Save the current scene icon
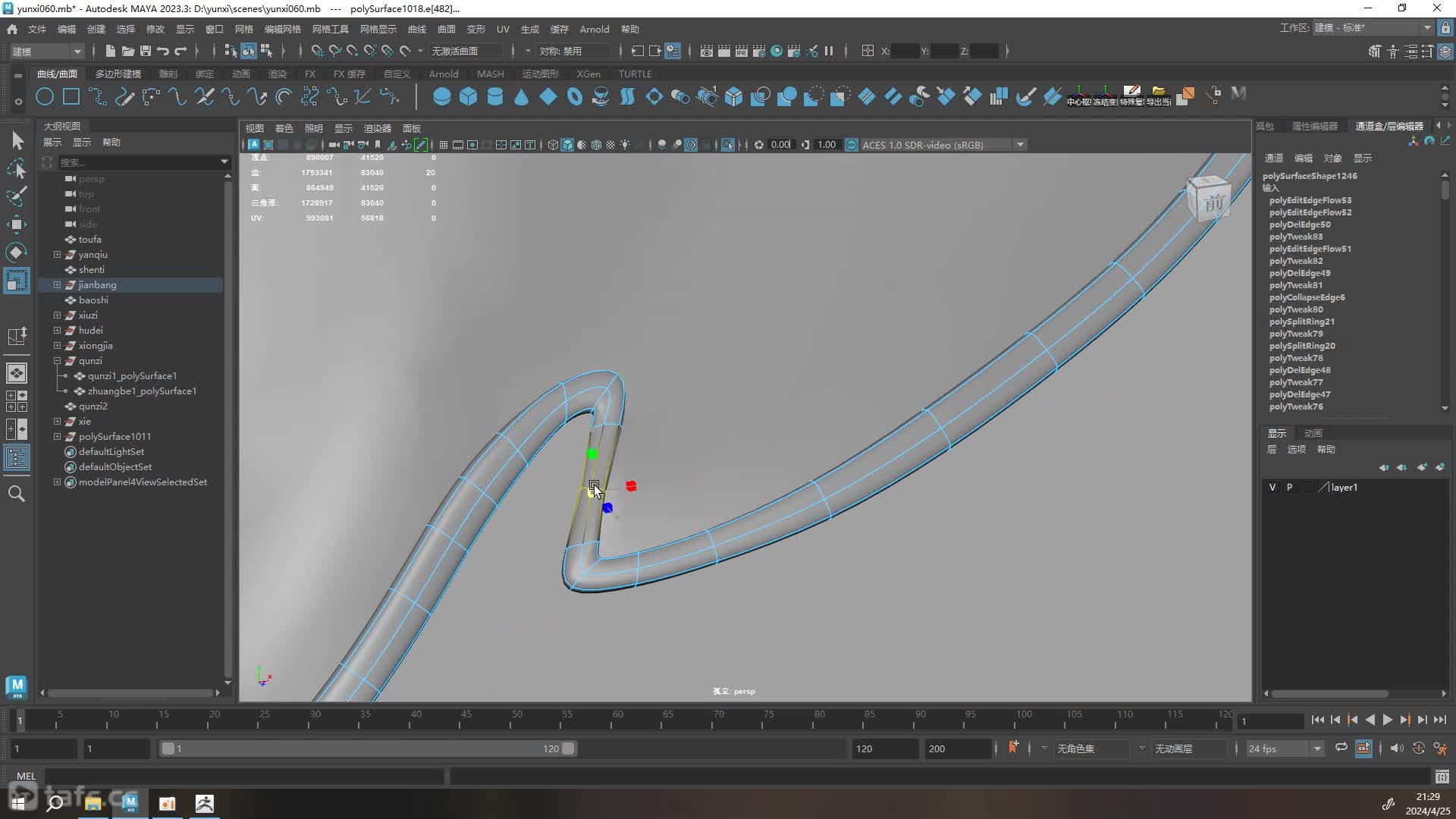The height and width of the screenshot is (819, 1456). click(145, 51)
